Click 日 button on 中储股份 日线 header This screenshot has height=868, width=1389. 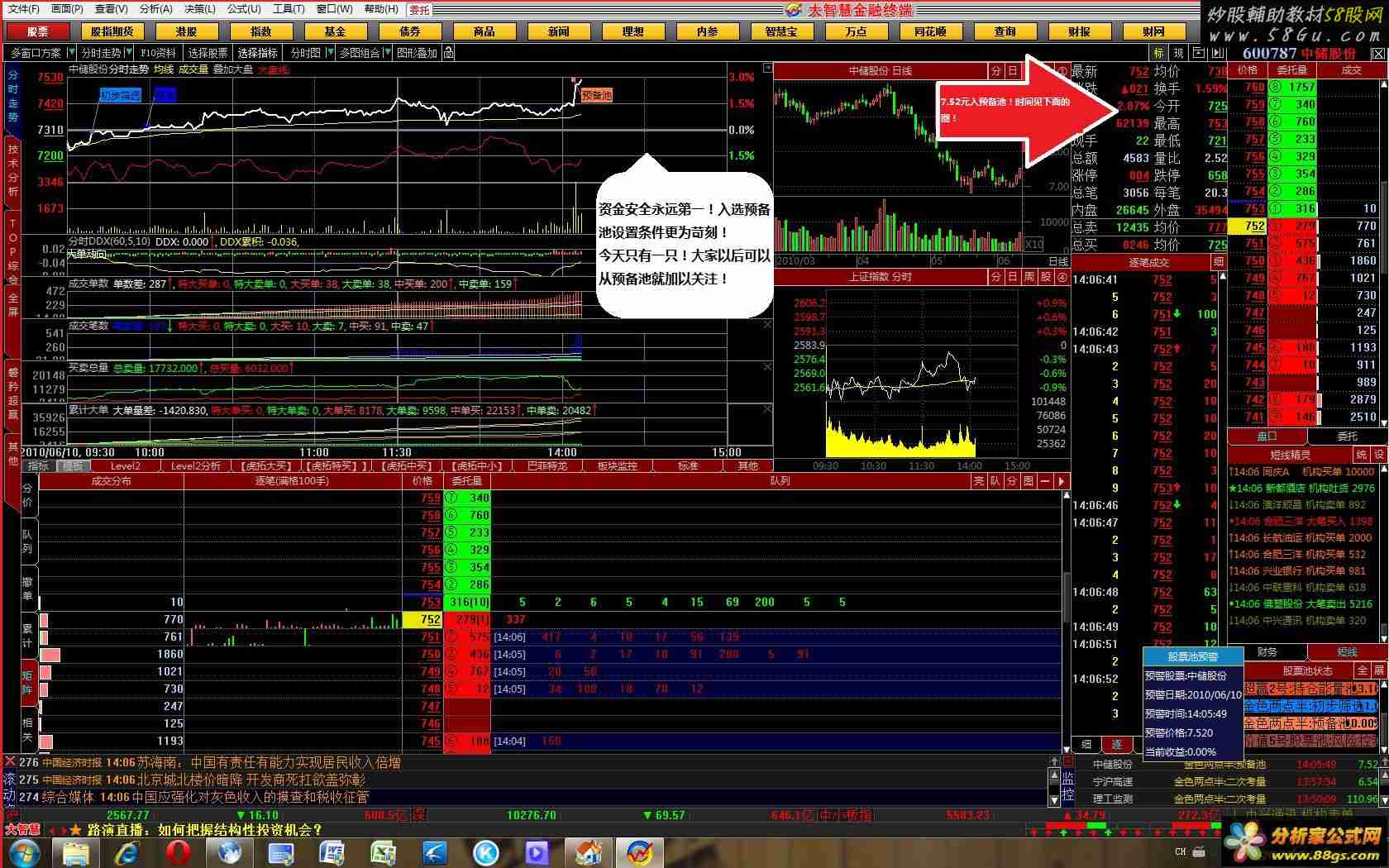(1012, 71)
